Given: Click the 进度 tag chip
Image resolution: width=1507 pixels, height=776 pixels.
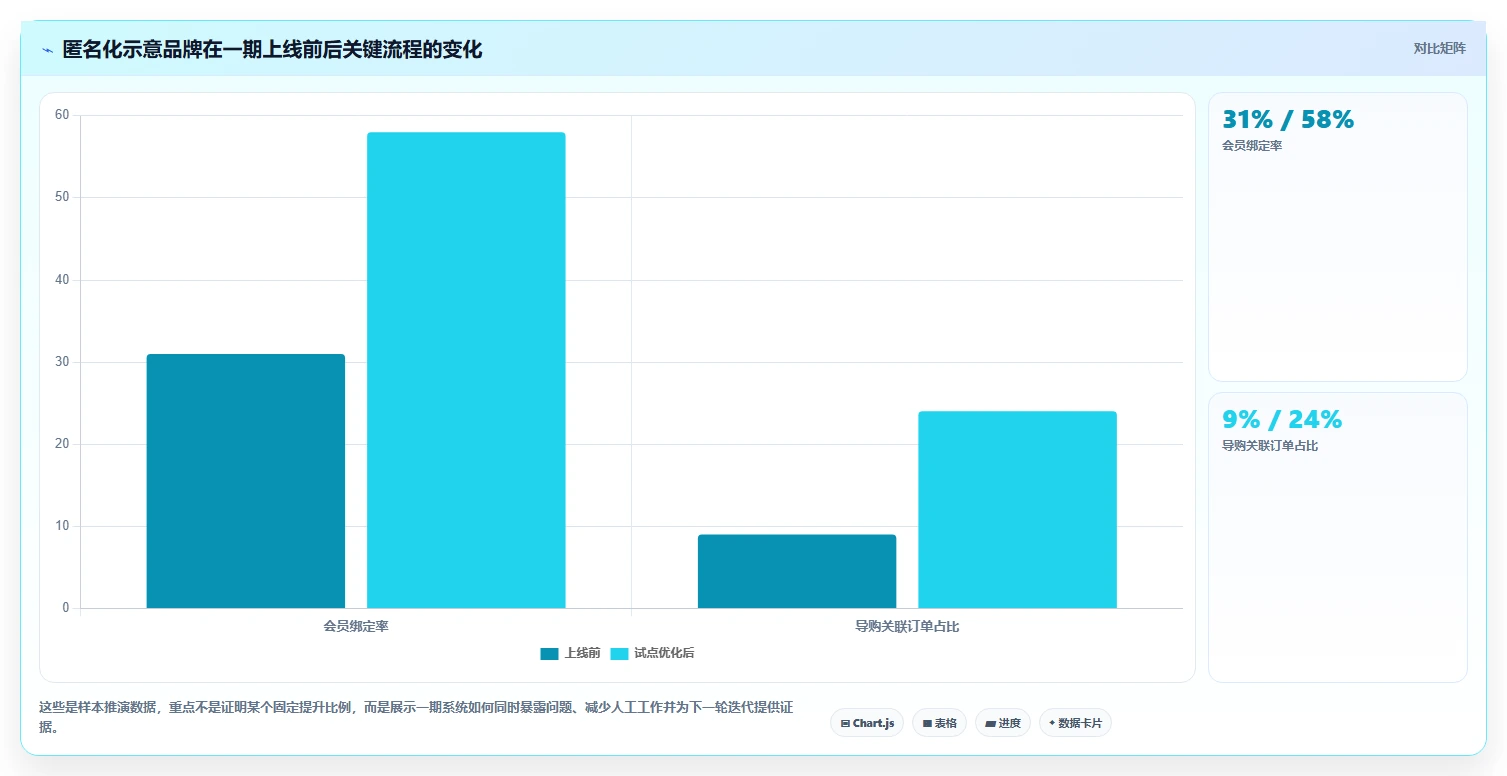Looking at the screenshot, I should 1003,723.
